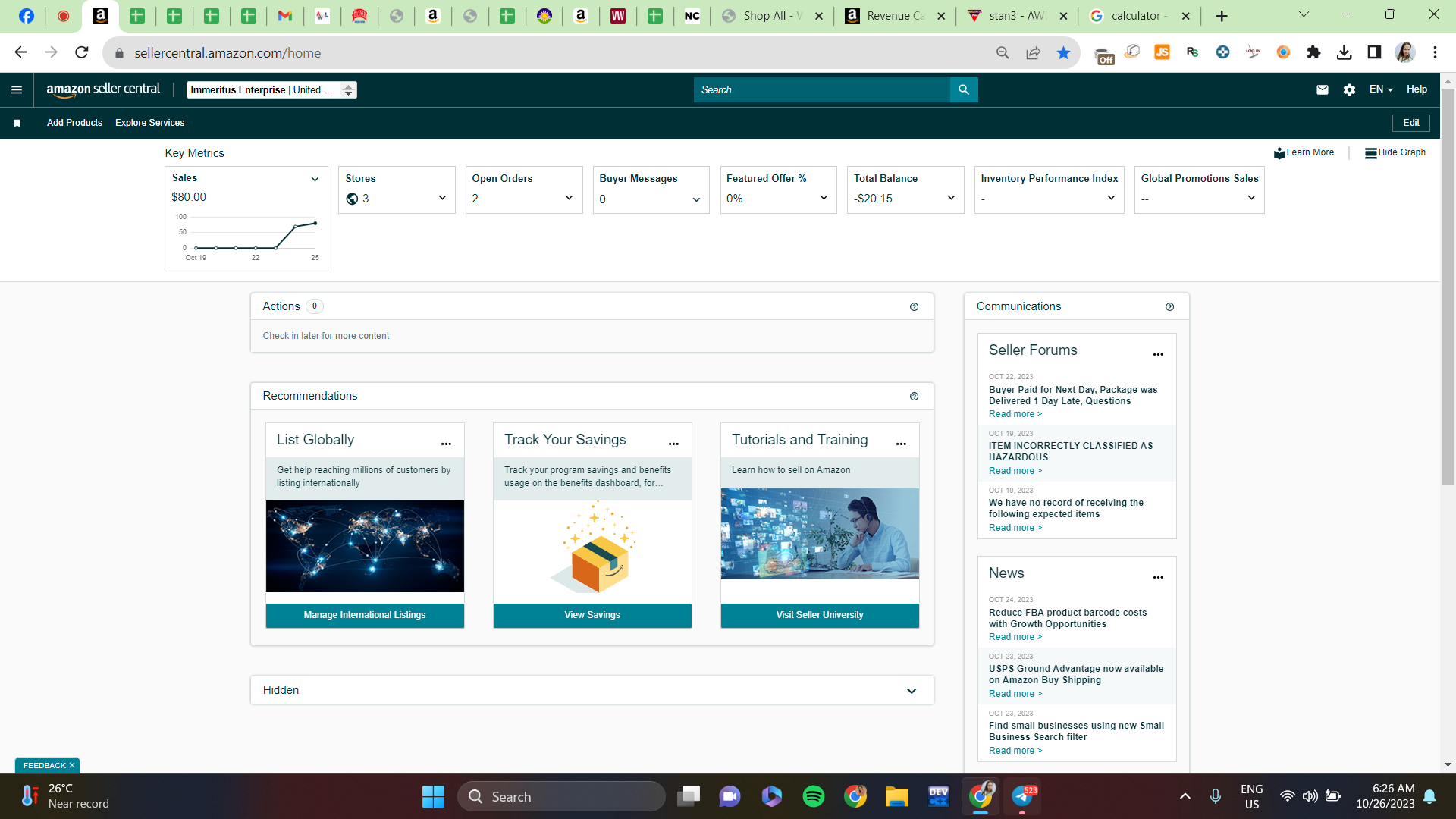Reload the page with the browser refresh icon
The height and width of the screenshot is (819, 1456).
(82, 52)
